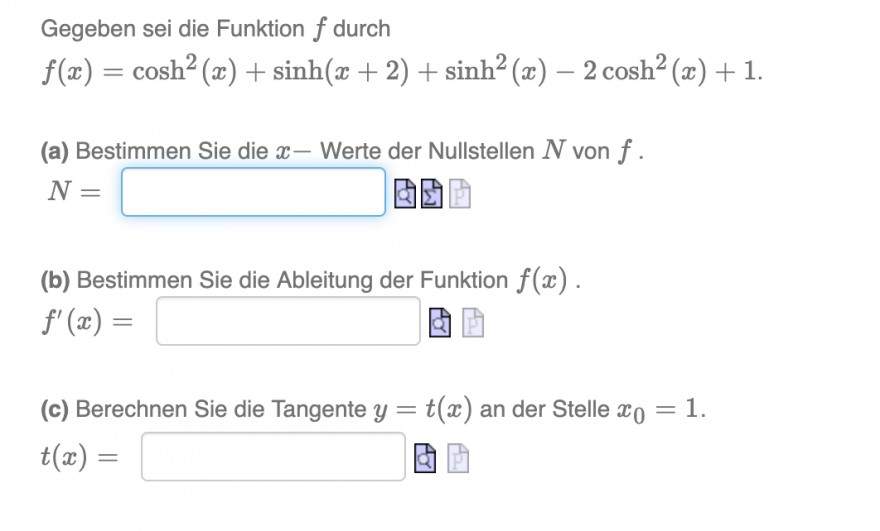Click the 'N =' label left of field

(74, 192)
